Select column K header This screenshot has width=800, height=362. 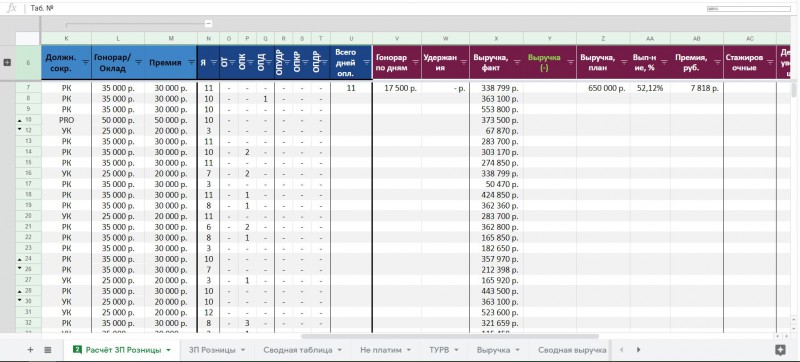(66, 38)
